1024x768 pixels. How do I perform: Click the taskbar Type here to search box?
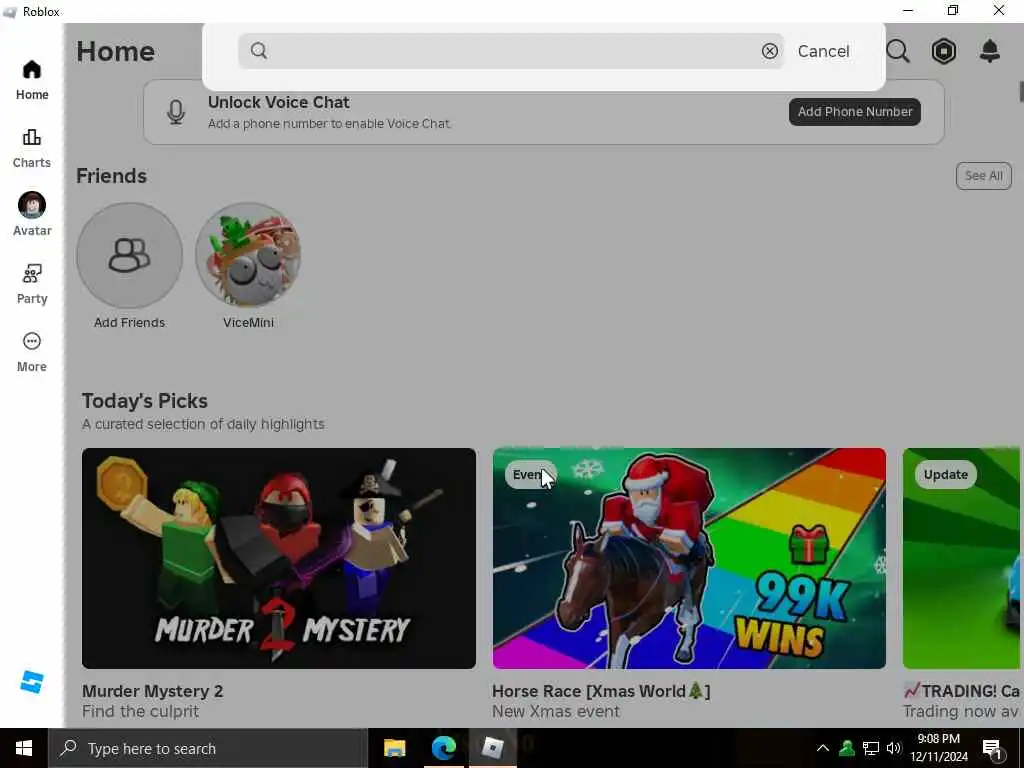click(x=208, y=748)
